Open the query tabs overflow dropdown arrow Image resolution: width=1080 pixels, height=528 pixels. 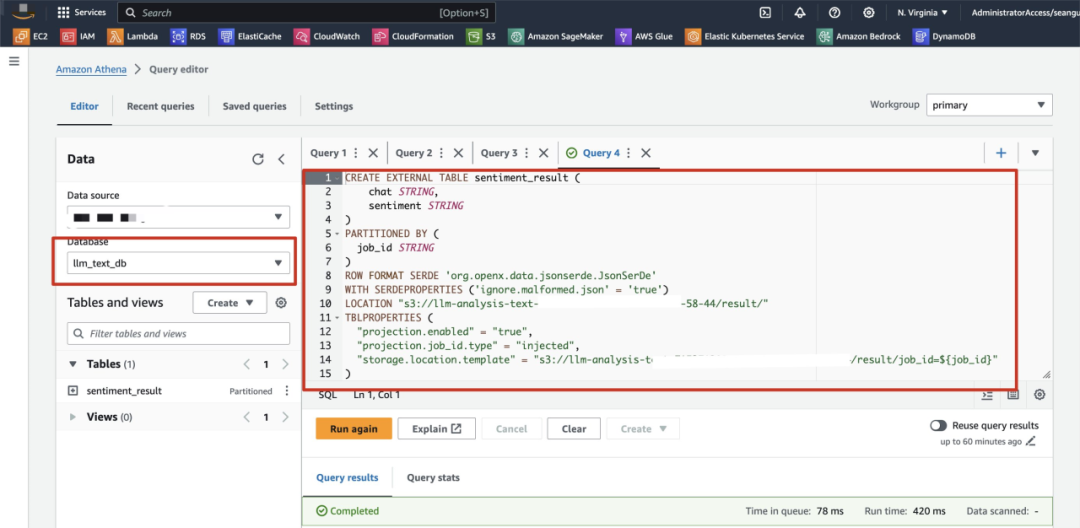(1035, 153)
